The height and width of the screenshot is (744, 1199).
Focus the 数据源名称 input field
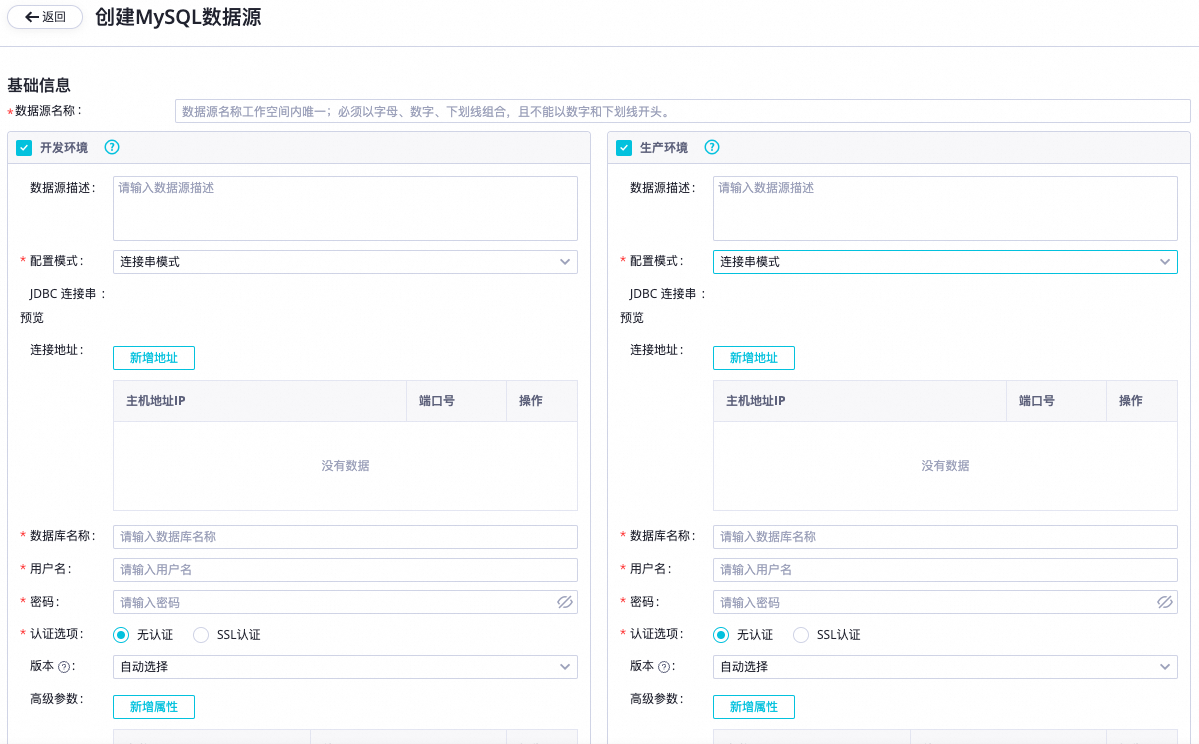[682, 111]
